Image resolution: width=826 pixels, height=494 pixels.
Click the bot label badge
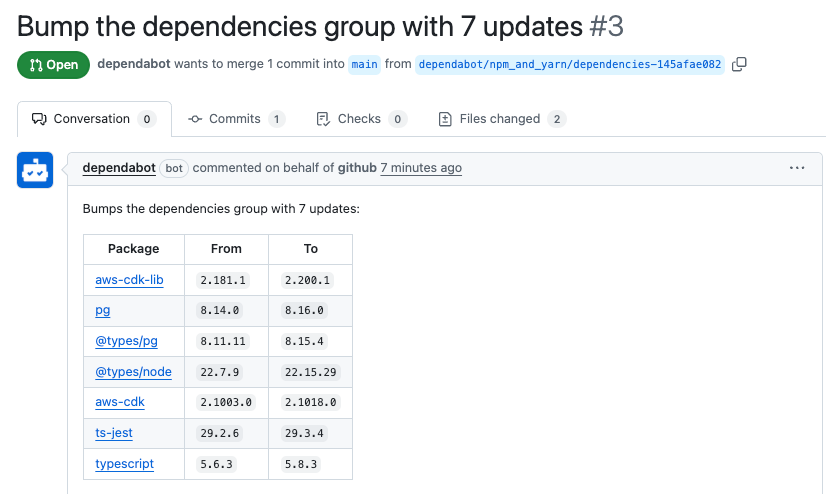point(174,169)
